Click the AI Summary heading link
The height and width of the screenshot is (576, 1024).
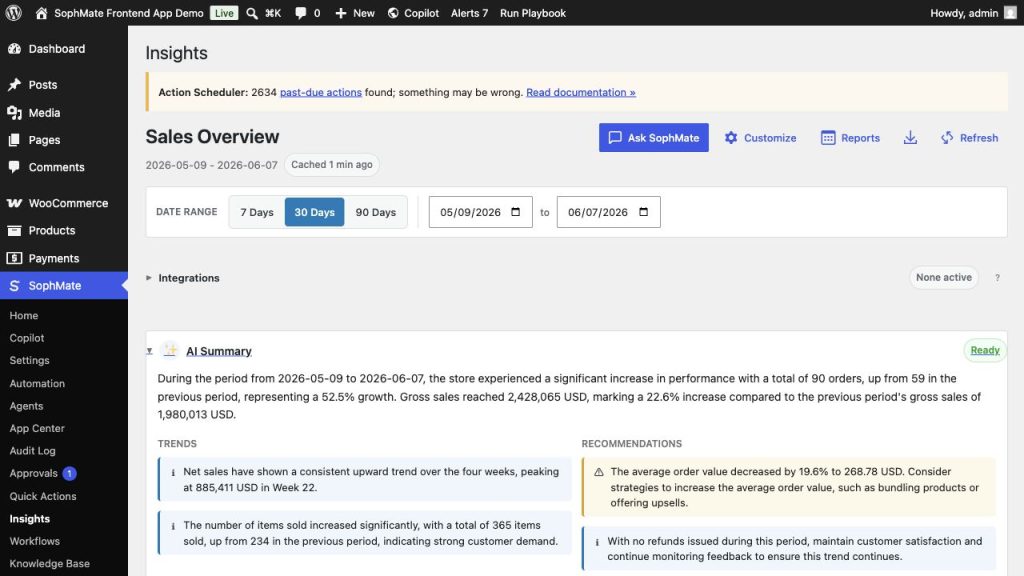click(x=219, y=351)
